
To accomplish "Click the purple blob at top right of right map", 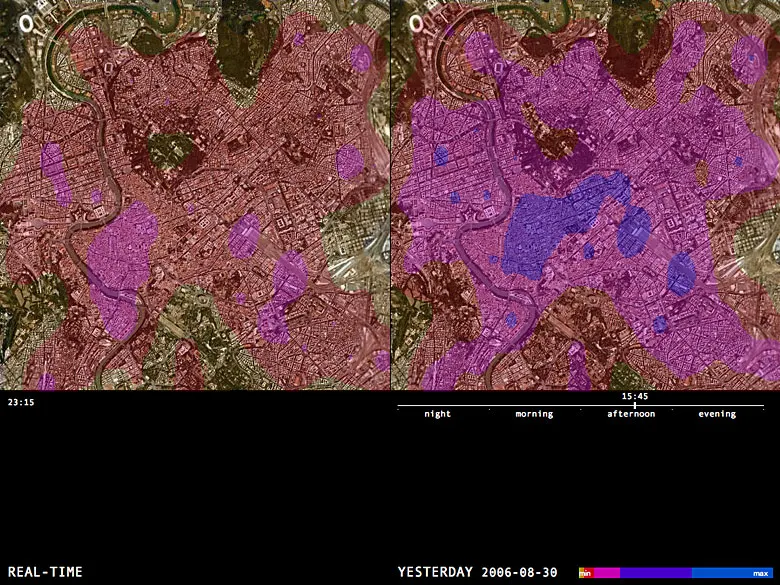I will (x=747, y=60).
